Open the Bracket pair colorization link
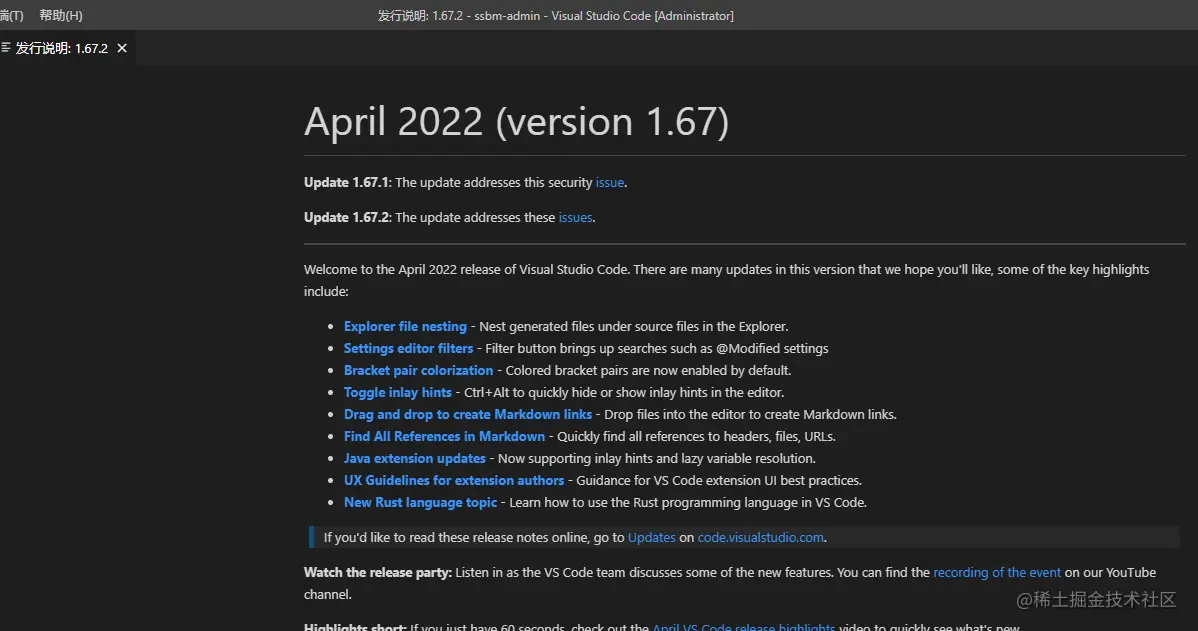Viewport: 1198px width, 631px height. (x=419, y=371)
